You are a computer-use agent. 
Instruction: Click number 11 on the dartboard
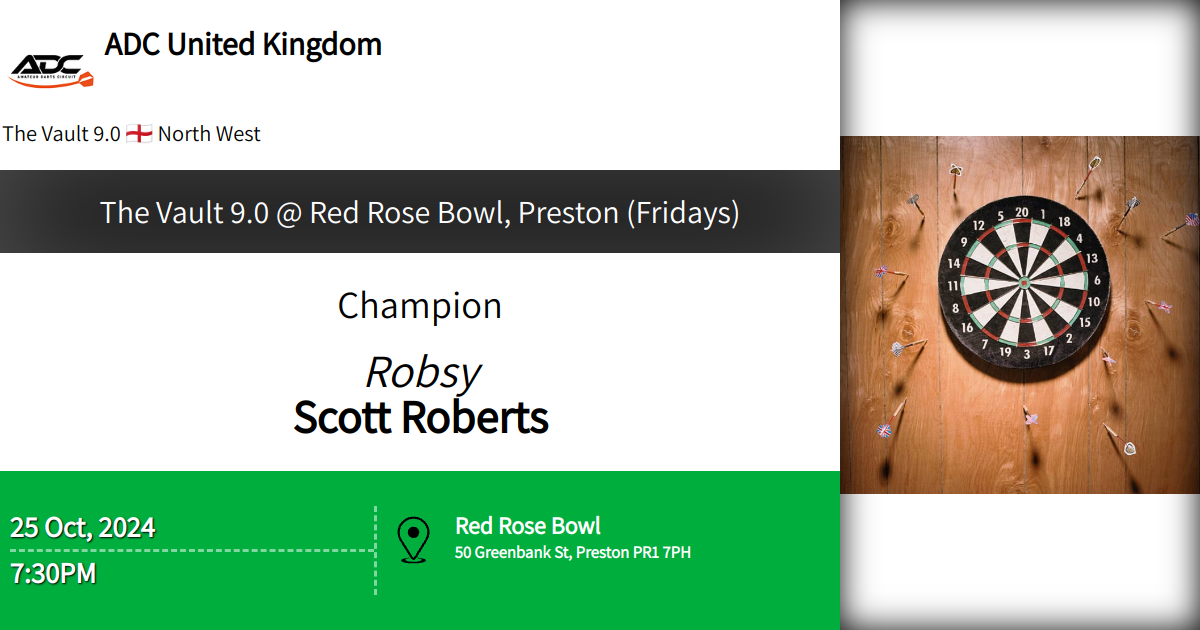tap(953, 286)
